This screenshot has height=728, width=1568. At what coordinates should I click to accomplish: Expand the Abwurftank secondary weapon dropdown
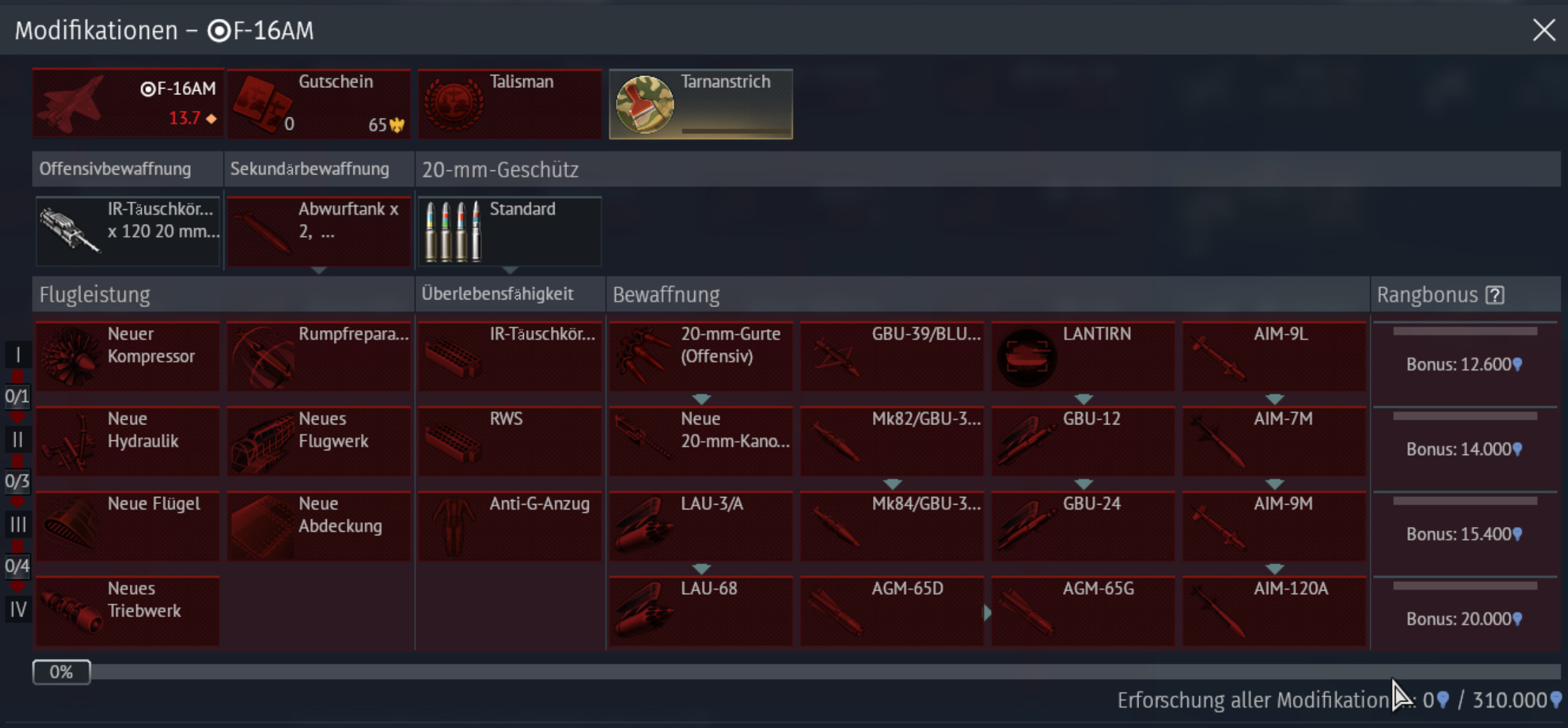(318, 270)
